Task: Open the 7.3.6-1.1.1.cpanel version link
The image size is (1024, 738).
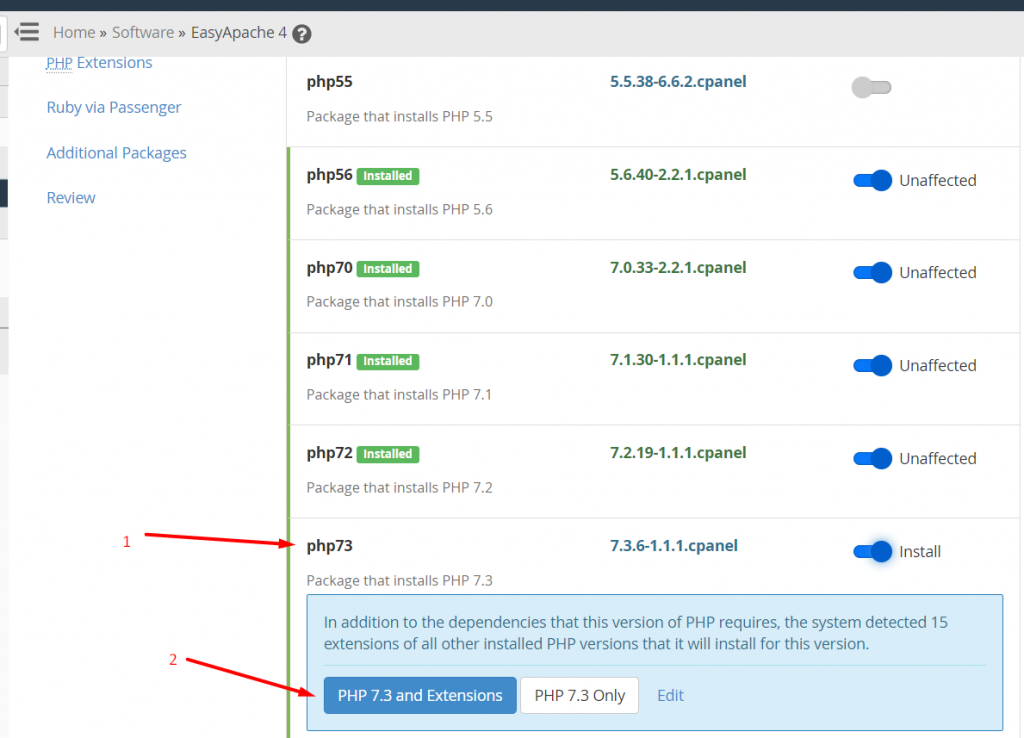Action: tap(677, 546)
